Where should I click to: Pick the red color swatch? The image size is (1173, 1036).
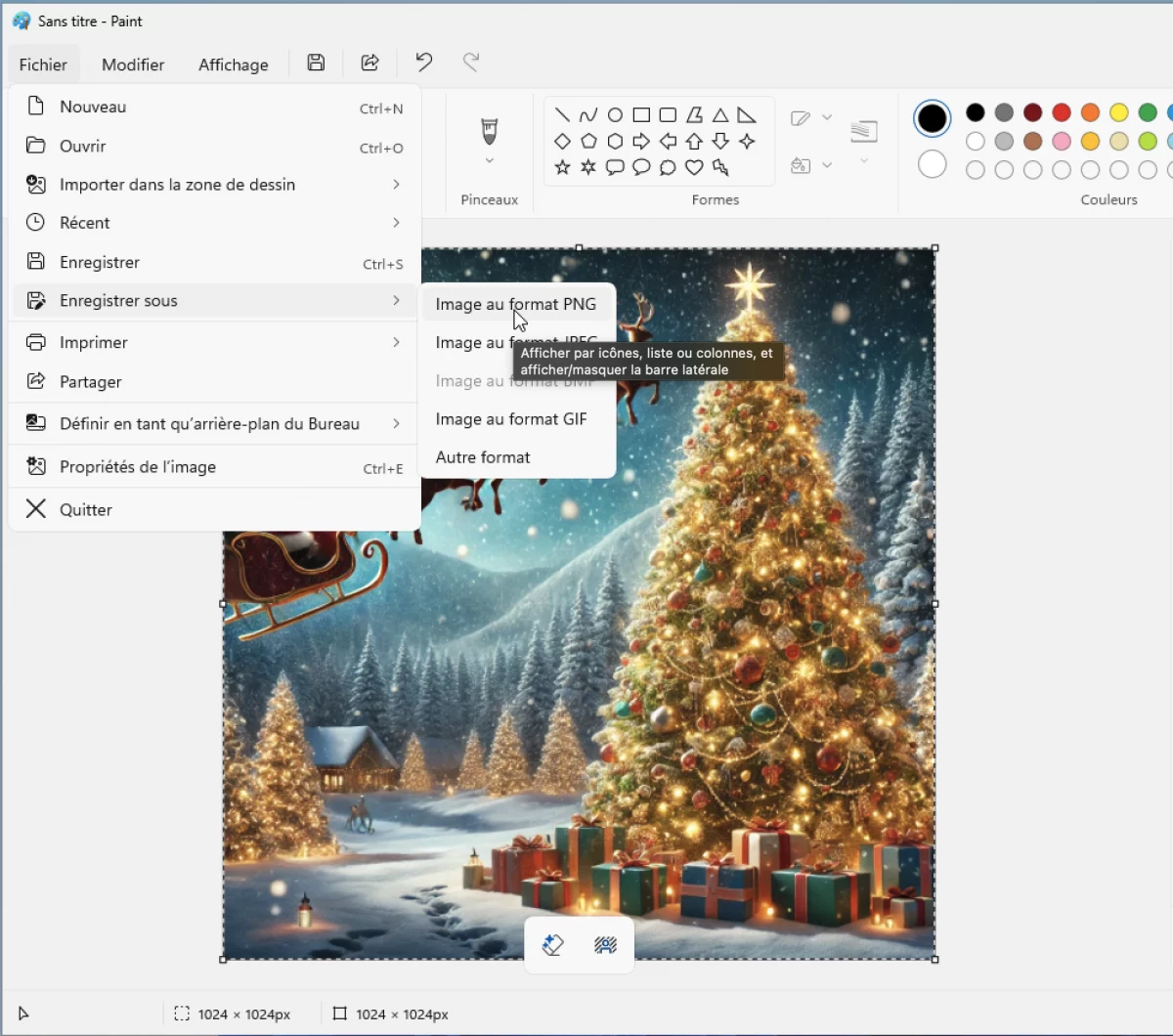coord(1062,112)
